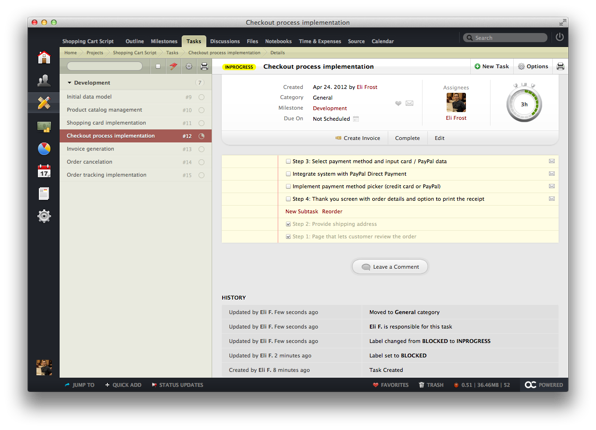Screen dimensions: 596x430
Task: Open the People icon in sidebar
Action: point(44,80)
